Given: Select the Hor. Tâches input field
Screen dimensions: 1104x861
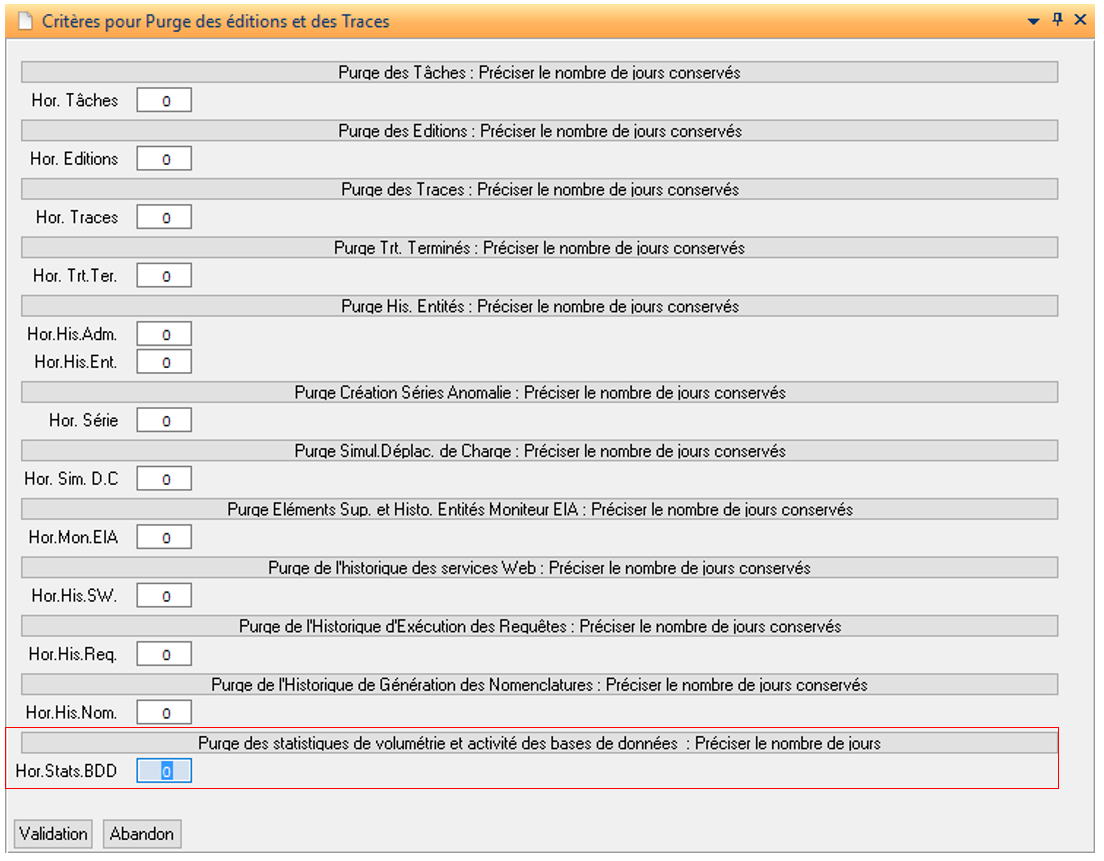Looking at the screenshot, I should (164, 101).
